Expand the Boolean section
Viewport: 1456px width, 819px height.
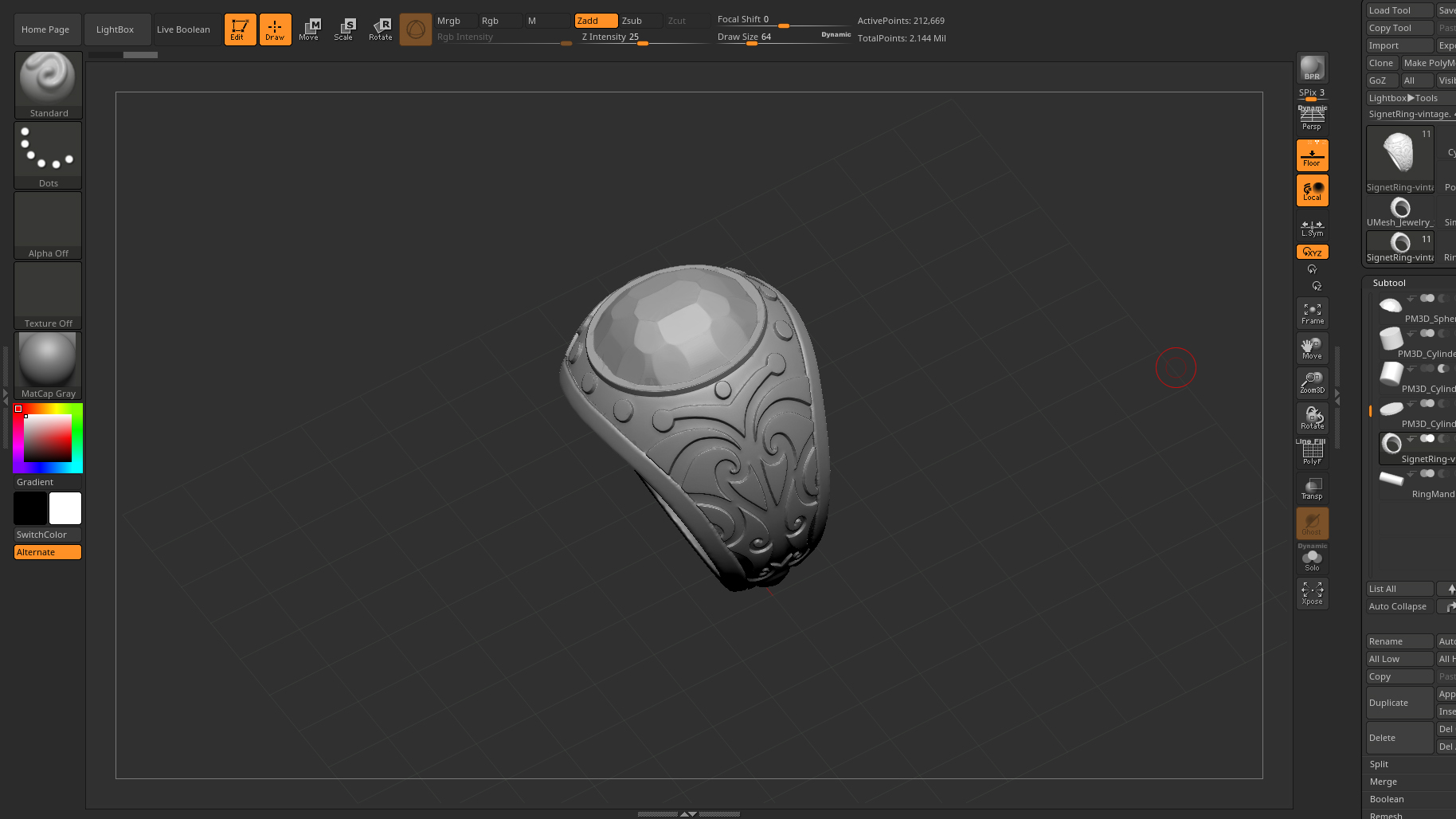[1387, 799]
